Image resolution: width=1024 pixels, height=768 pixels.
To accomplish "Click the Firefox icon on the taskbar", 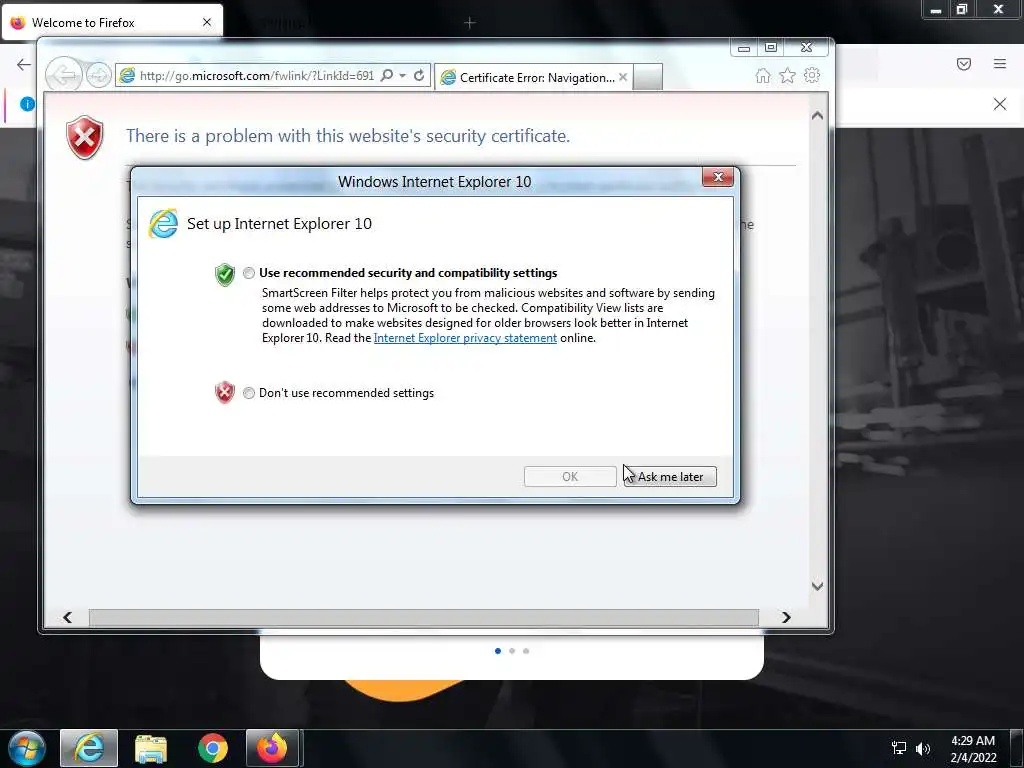I will coord(272,748).
